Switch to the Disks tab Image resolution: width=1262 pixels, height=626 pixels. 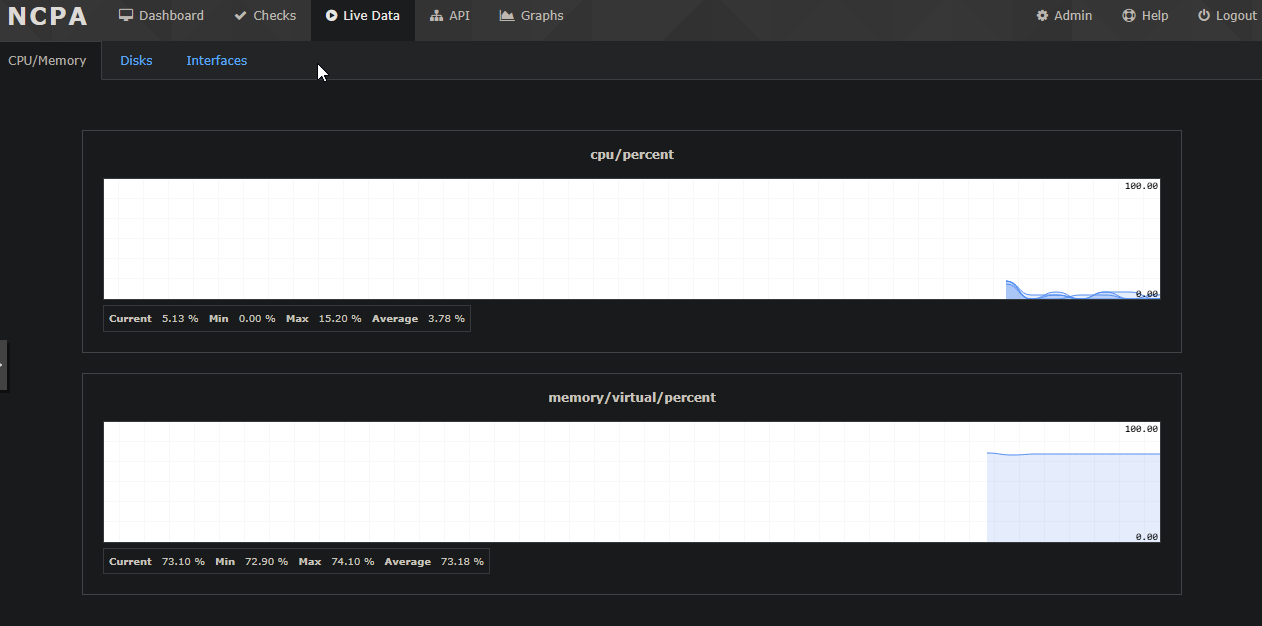136,61
